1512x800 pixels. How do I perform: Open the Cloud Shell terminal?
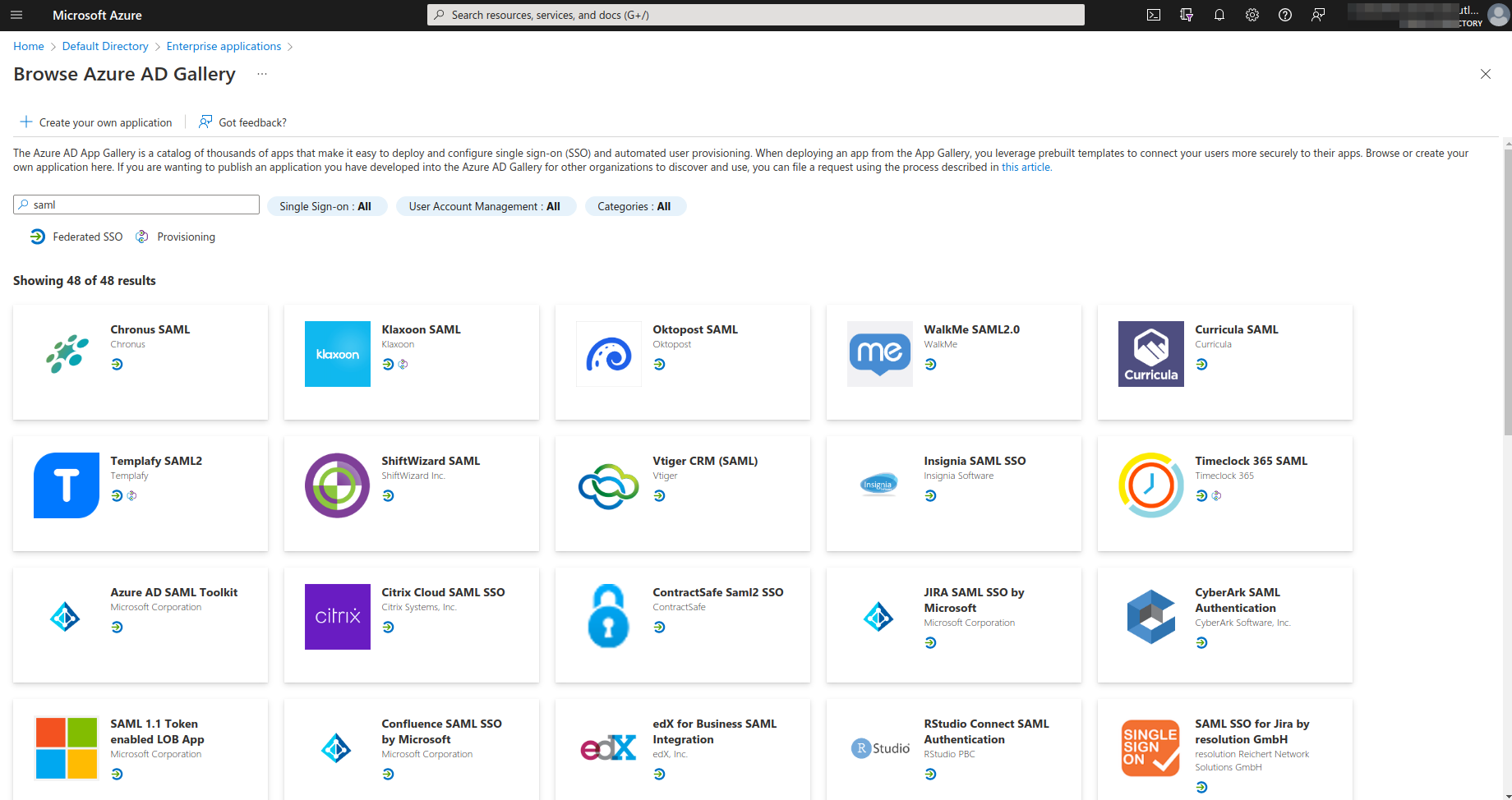click(1154, 15)
